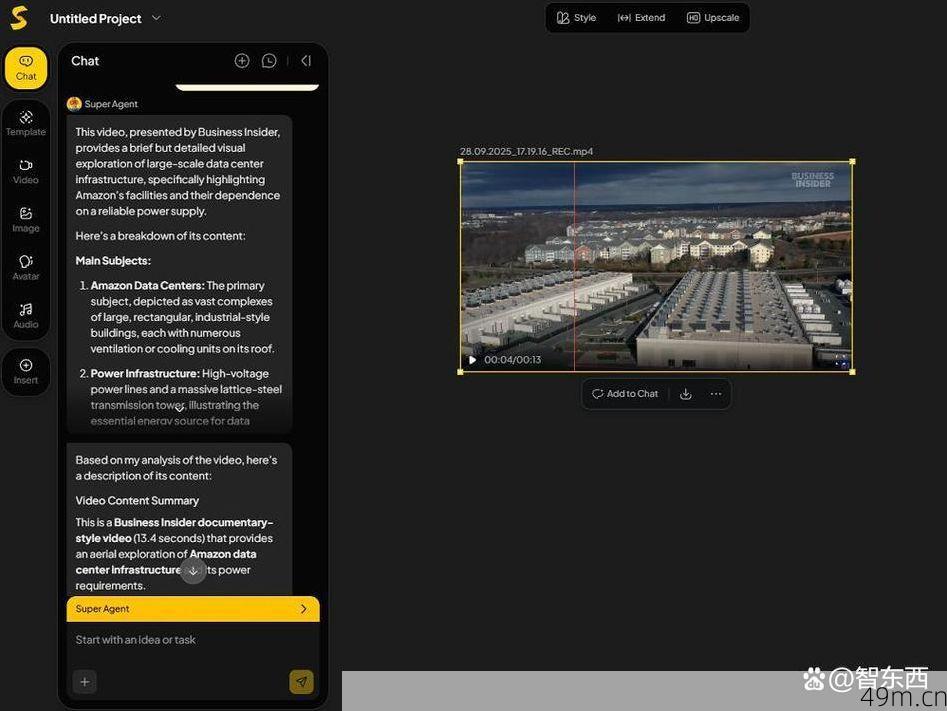The width and height of the screenshot is (947, 711).
Task: Click the video thumbnail on canvas
Action: coord(656,266)
